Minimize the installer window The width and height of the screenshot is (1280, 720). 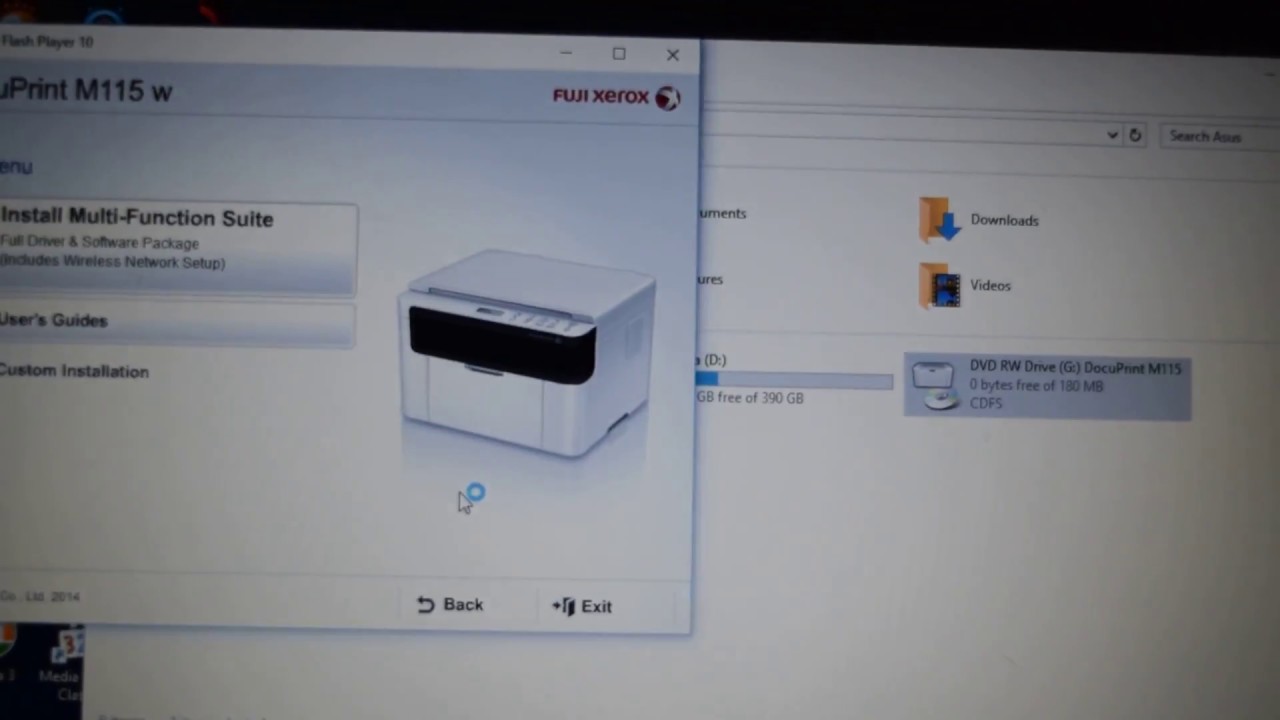coord(566,52)
